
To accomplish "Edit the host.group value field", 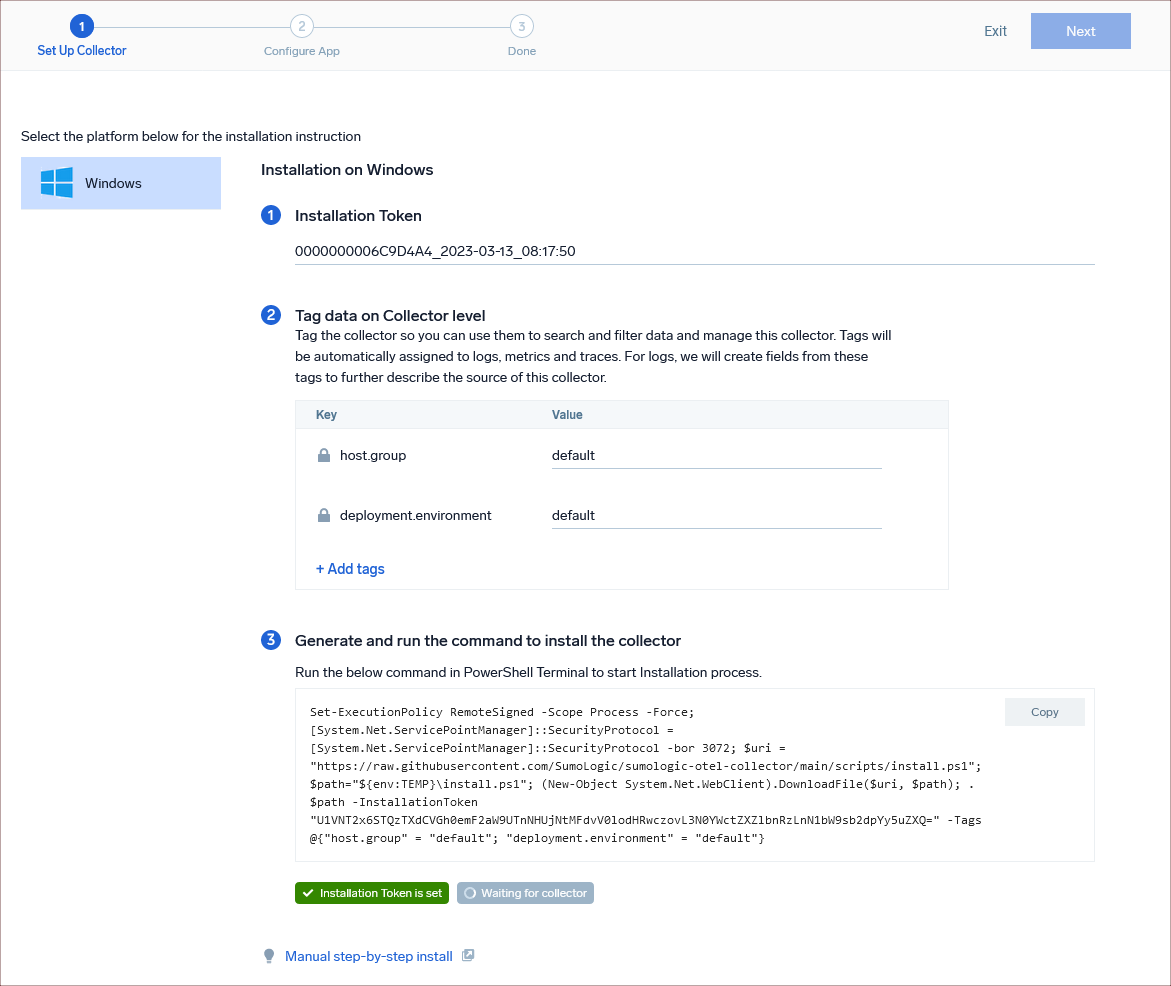I will click(x=716, y=456).
